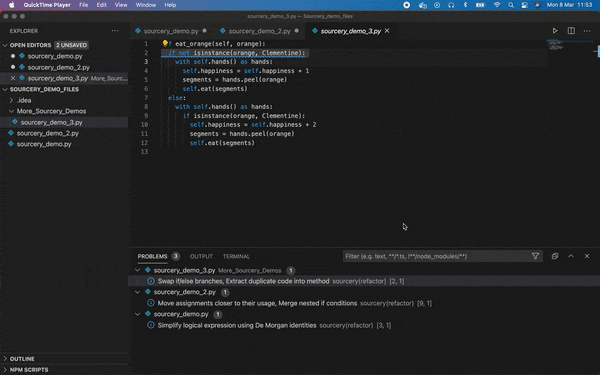Screen dimensions: 600x375
Task: Run the Python file with play icon
Action: 555,31
